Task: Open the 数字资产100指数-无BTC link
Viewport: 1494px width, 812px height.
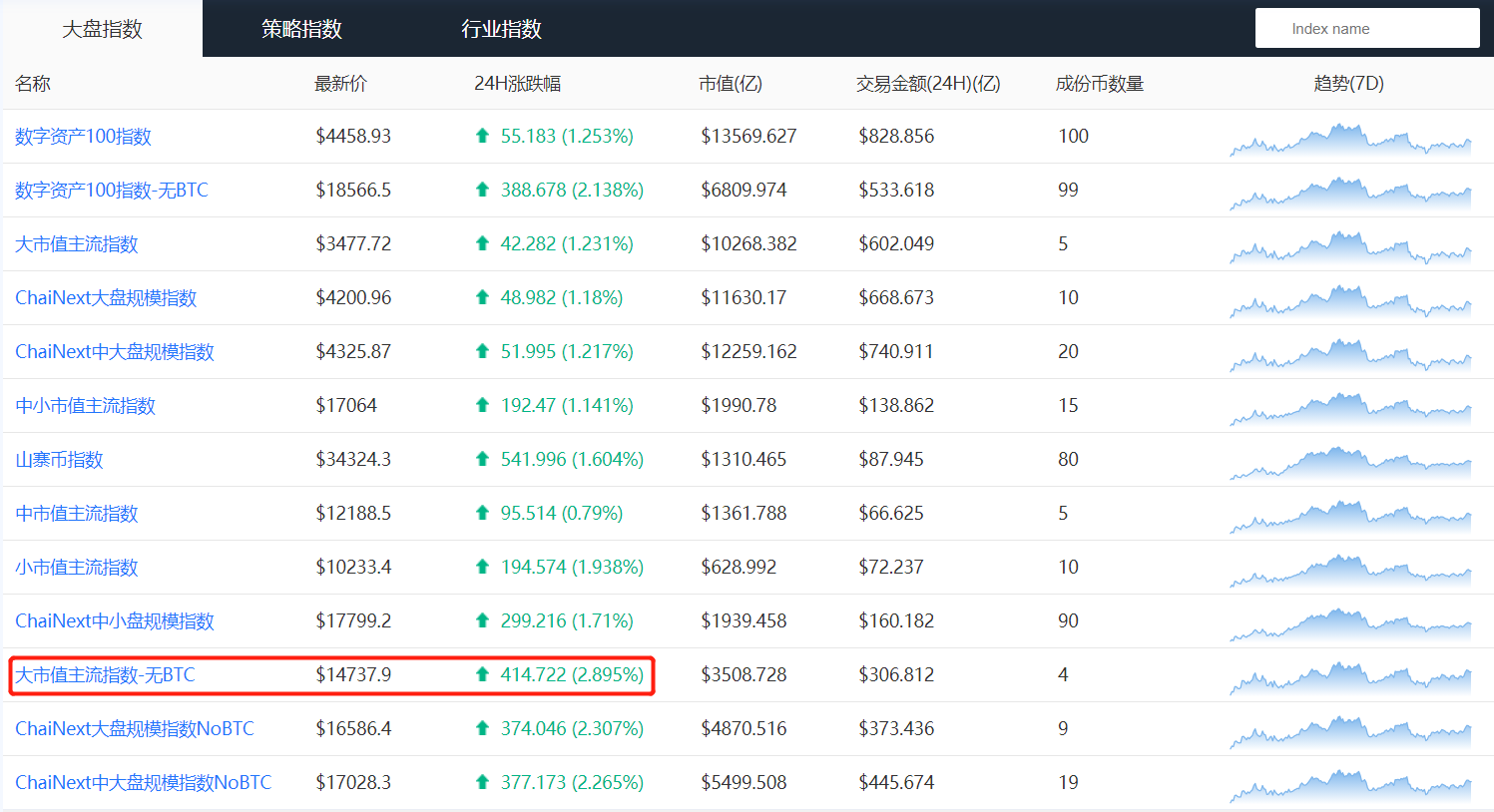Action: click(112, 191)
